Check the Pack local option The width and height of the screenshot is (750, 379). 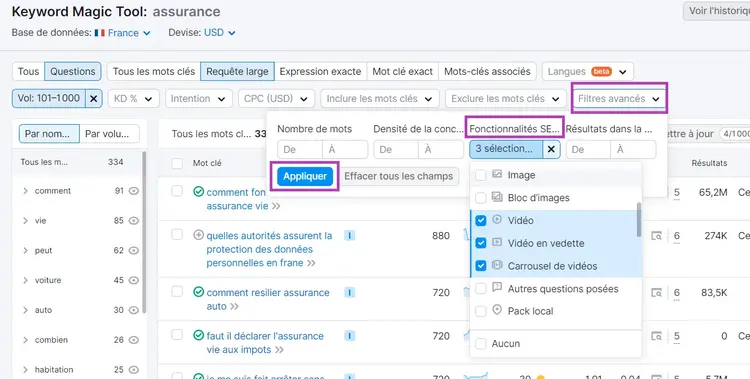pyautogui.click(x=481, y=311)
